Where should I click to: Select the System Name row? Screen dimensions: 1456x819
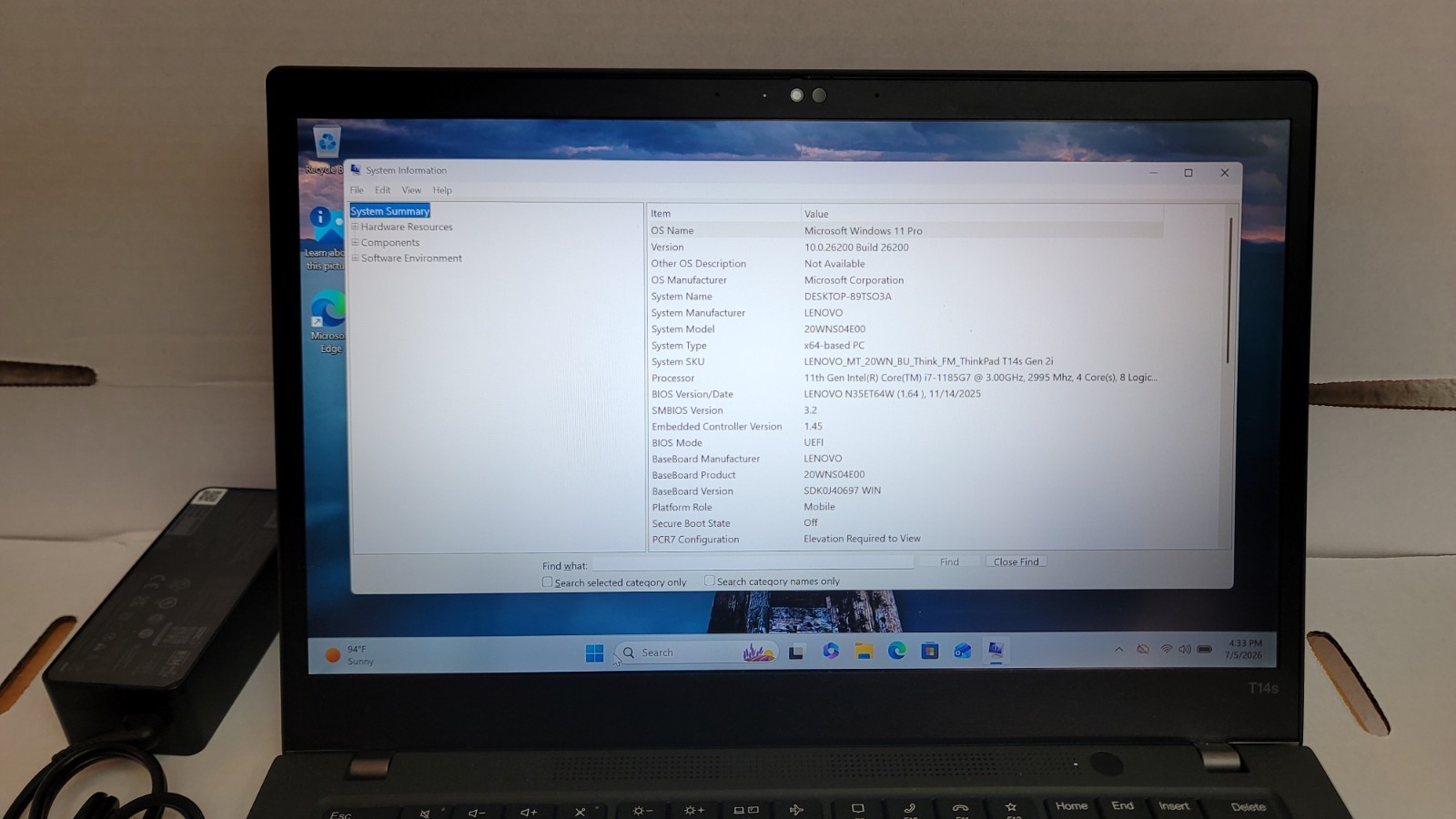[x=905, y=297]
